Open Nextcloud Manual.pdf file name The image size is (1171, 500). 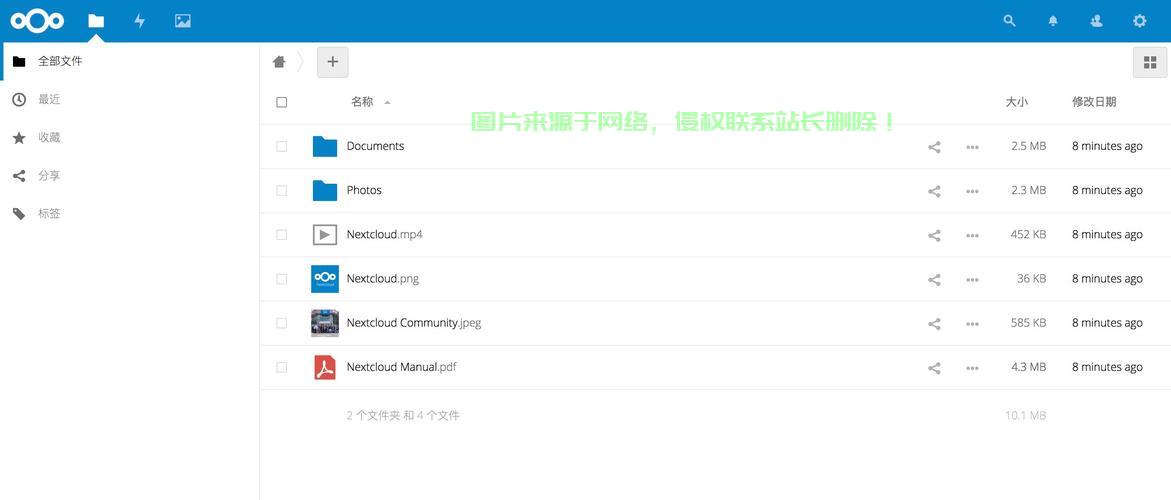coord(401,367)
